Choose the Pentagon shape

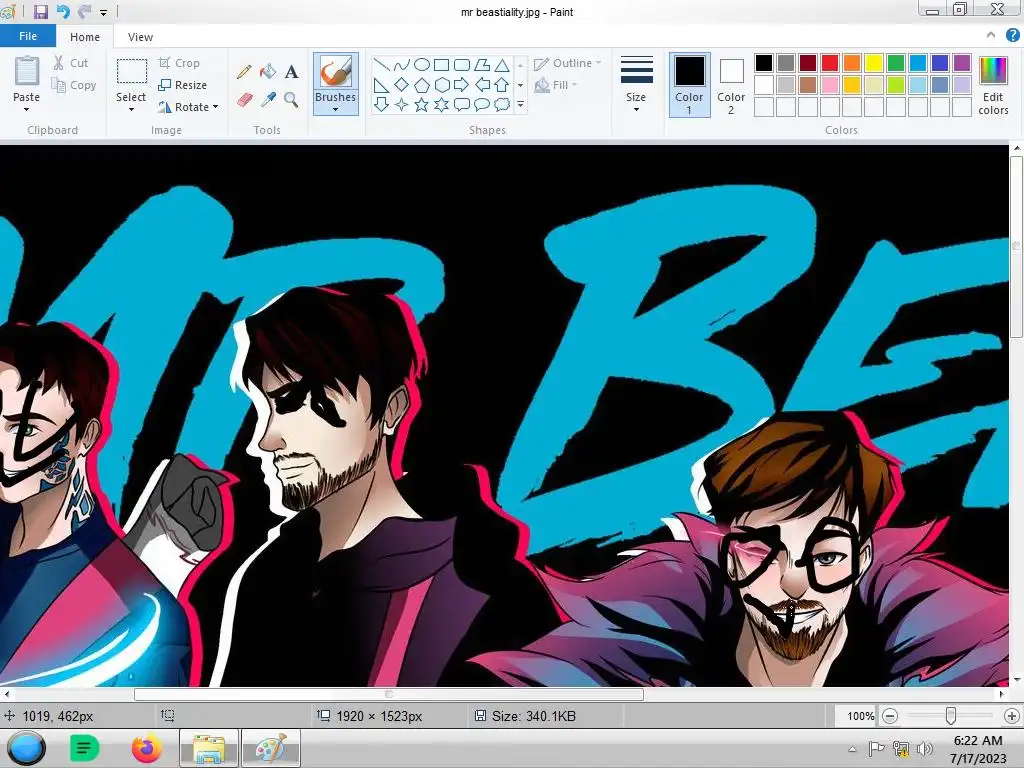[x=422, y=85]
